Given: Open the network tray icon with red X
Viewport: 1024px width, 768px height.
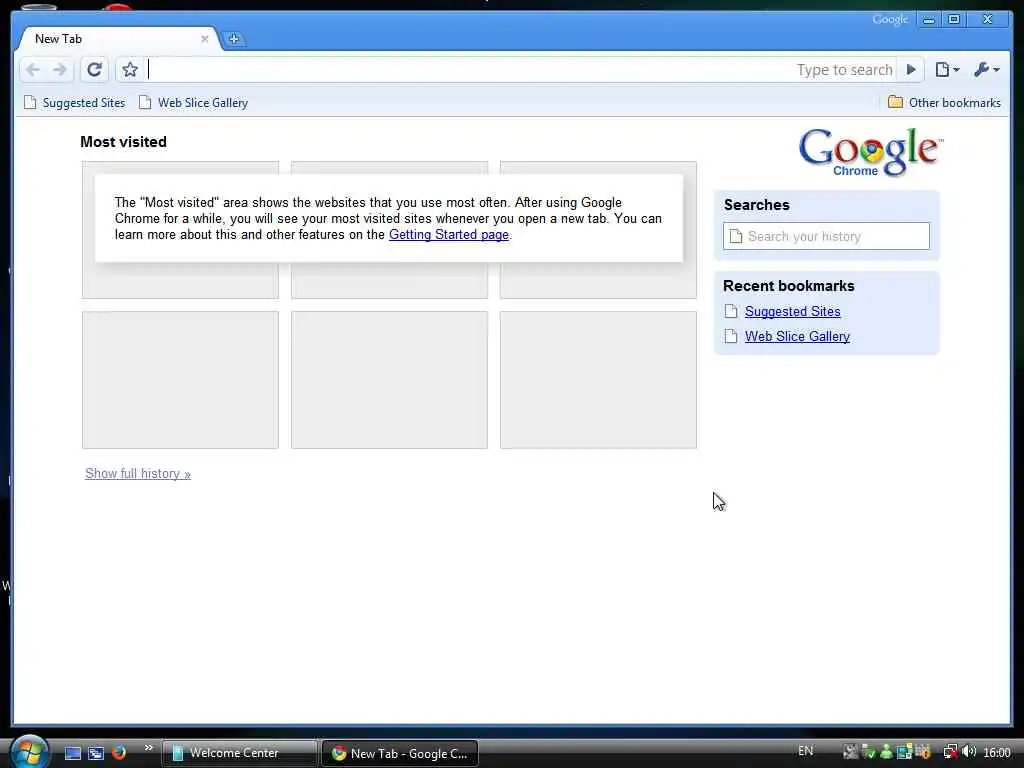Looking at the screenshot, I should tap(950, 752).
